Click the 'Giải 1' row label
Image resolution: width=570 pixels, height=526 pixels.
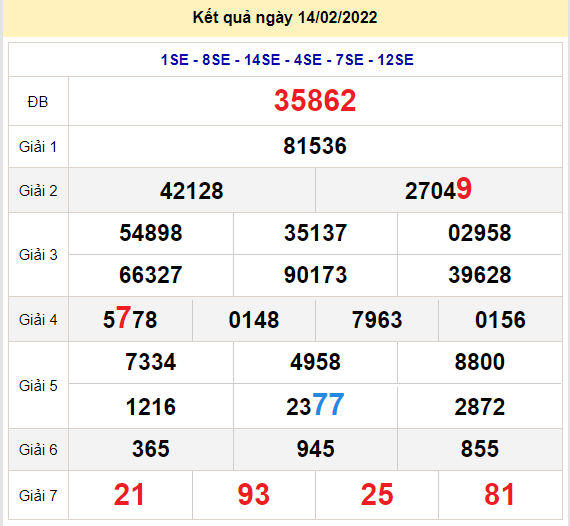click(38, 147)
